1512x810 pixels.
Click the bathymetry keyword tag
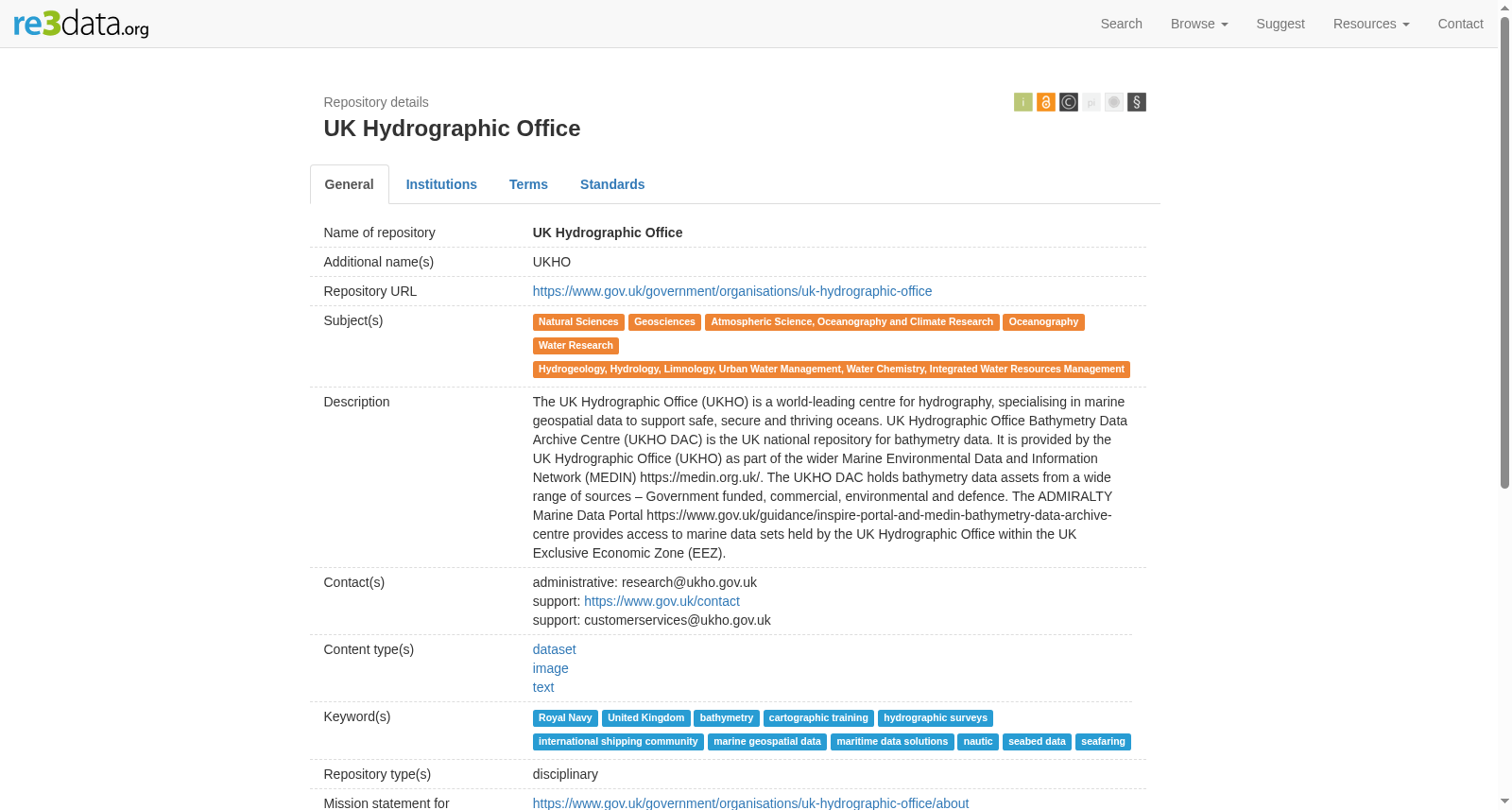[727, 718]
